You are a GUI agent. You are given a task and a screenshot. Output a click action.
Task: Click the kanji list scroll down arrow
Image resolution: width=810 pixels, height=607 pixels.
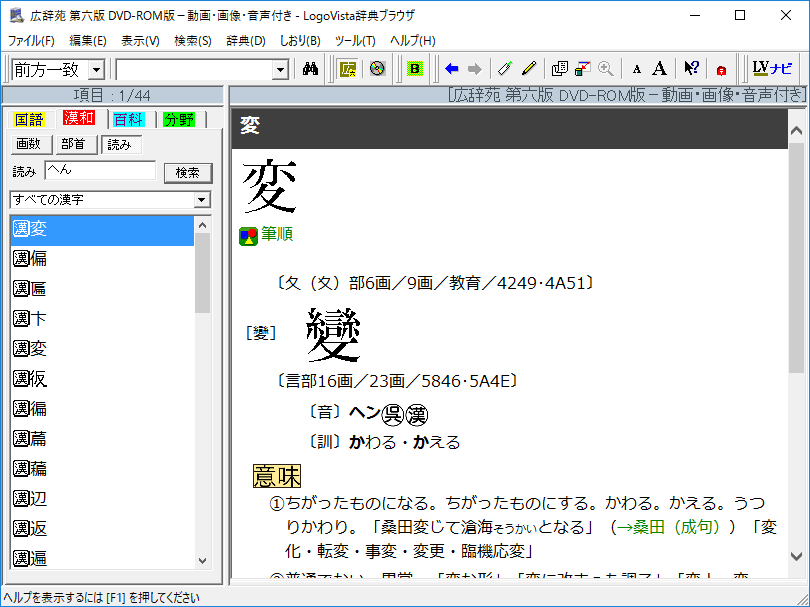202,561
